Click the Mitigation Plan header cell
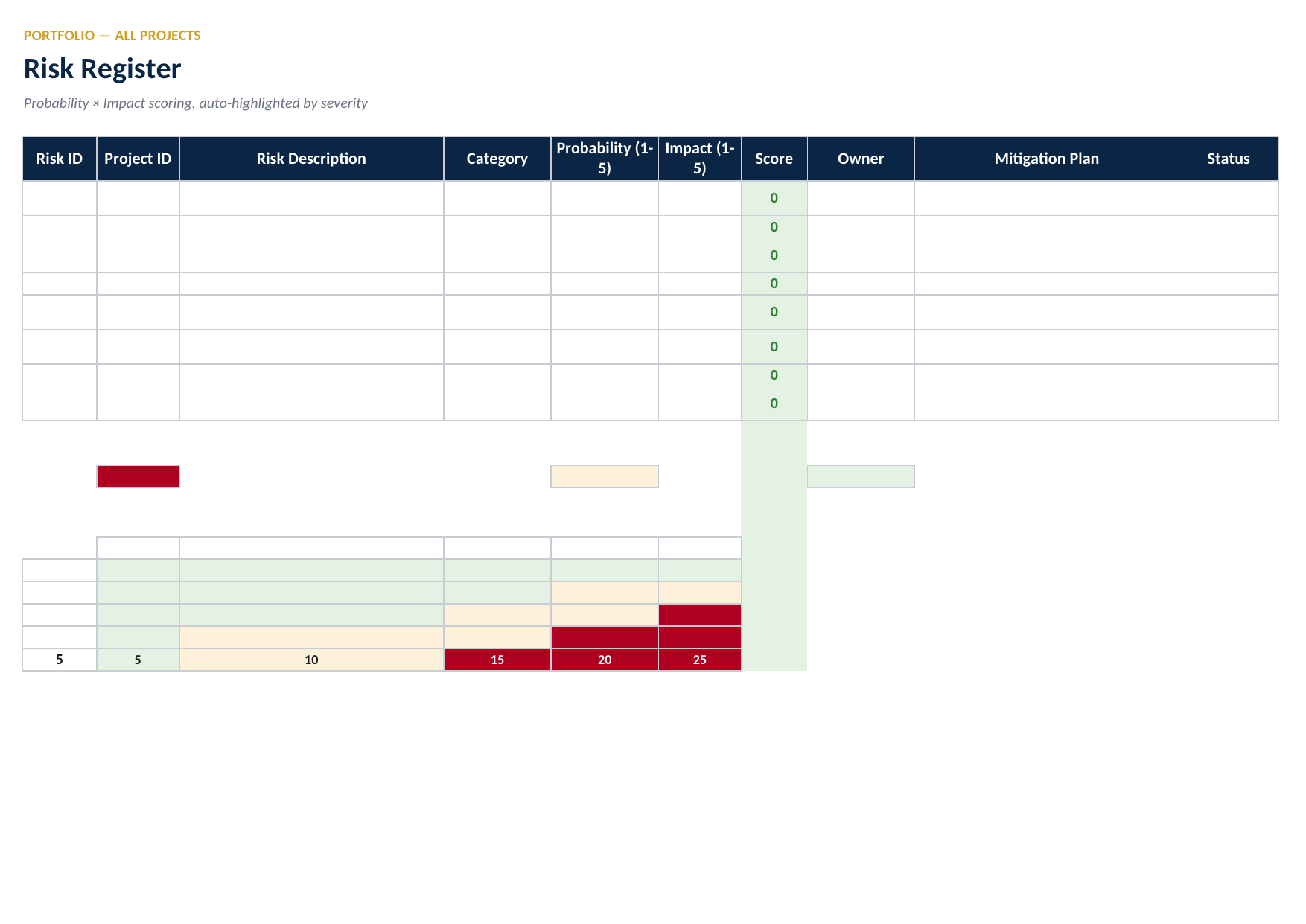Screen dimensions: 1306x924 (x=1047, y=159)
